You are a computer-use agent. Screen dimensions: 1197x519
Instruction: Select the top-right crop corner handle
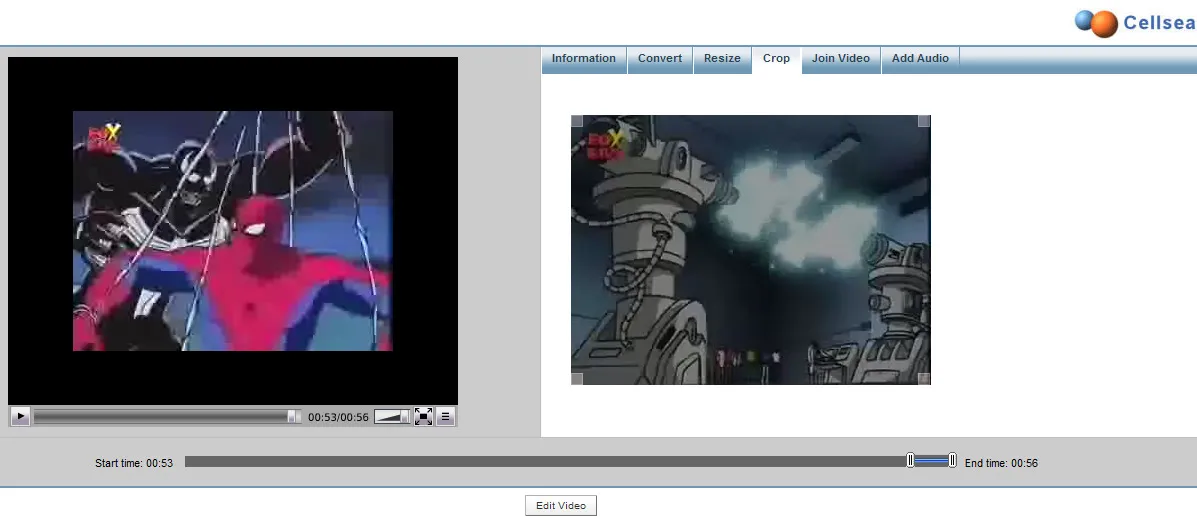click(924, 121)
